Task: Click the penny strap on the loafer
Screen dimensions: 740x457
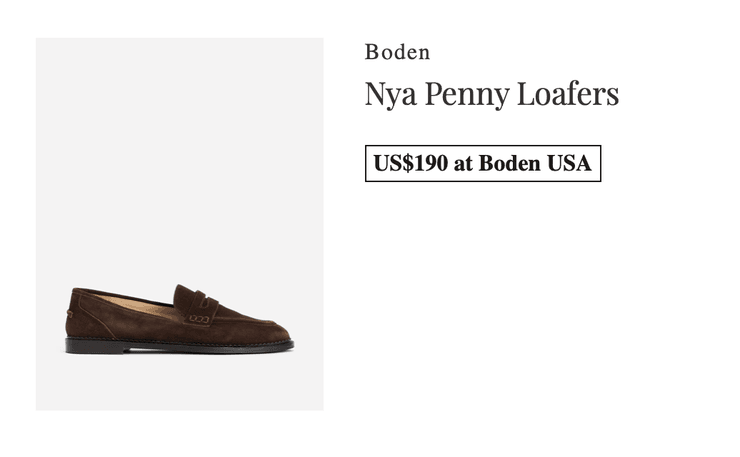Action: coord(204,298)
